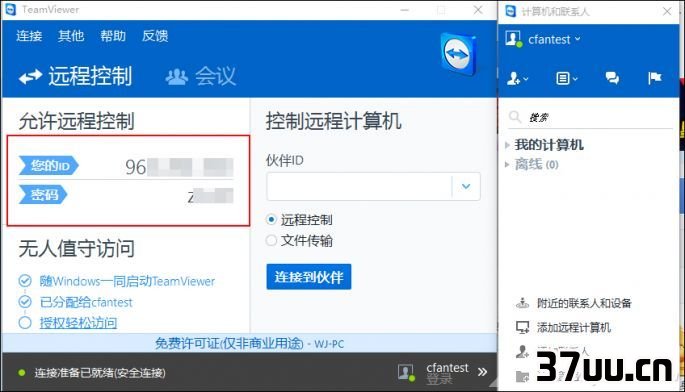Screen dimensions: 685x392
Task: Click the status bar account avatar icon
Action: (406, 372)
